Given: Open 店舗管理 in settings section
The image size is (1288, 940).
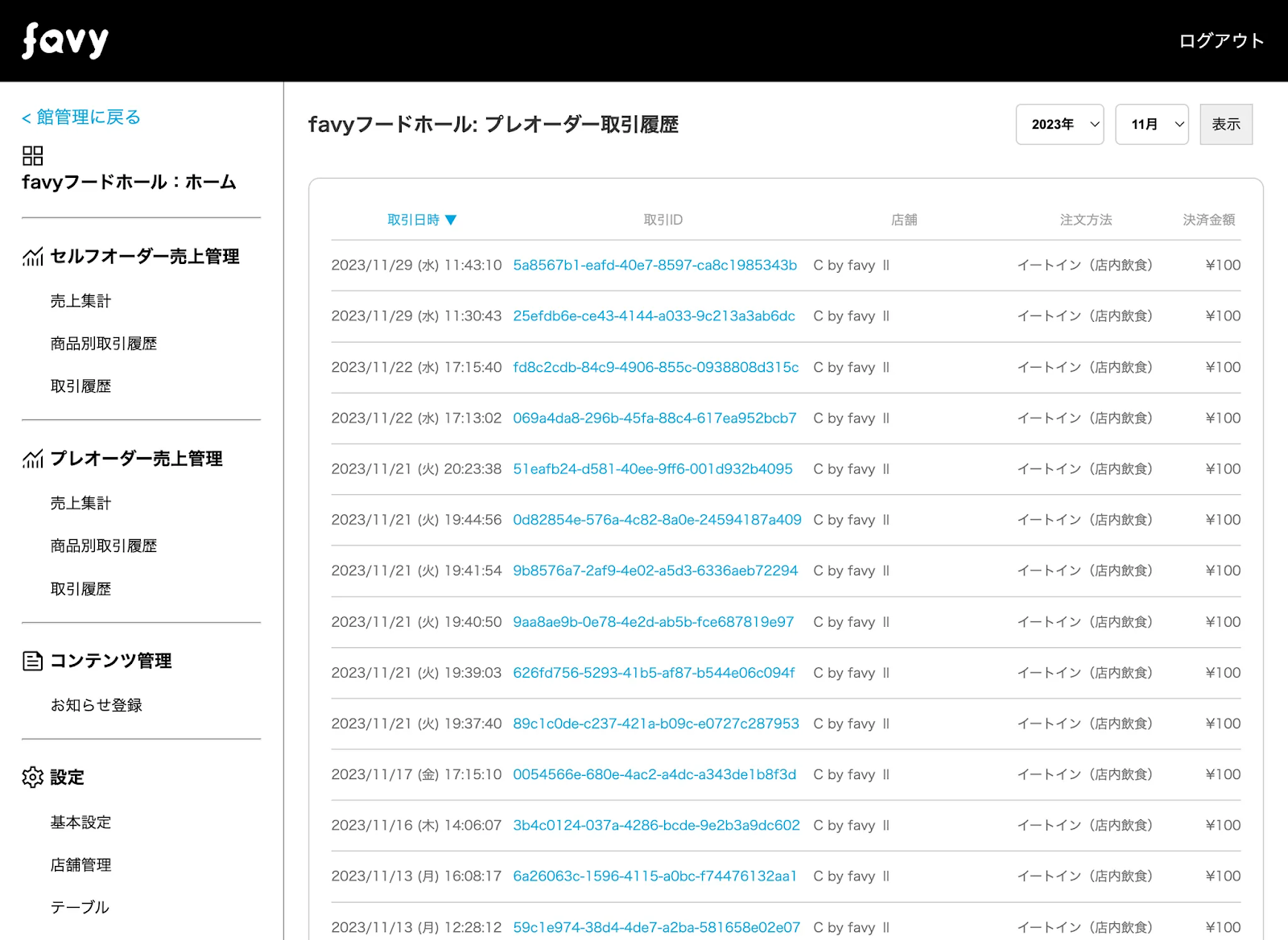Looking at the screenshot, I should (80, 865).
